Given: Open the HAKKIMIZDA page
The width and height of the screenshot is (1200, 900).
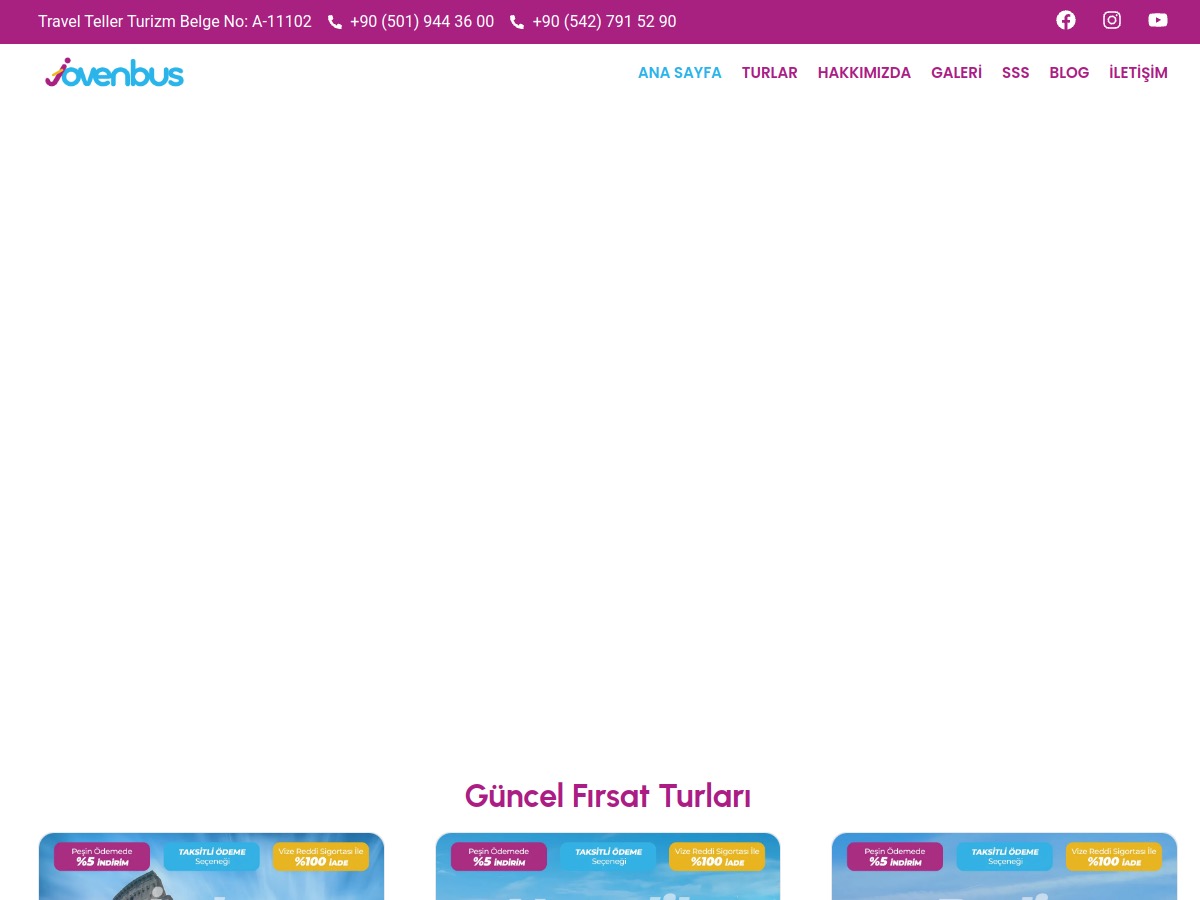Looking at the screenshot, I should click(864, 73).
